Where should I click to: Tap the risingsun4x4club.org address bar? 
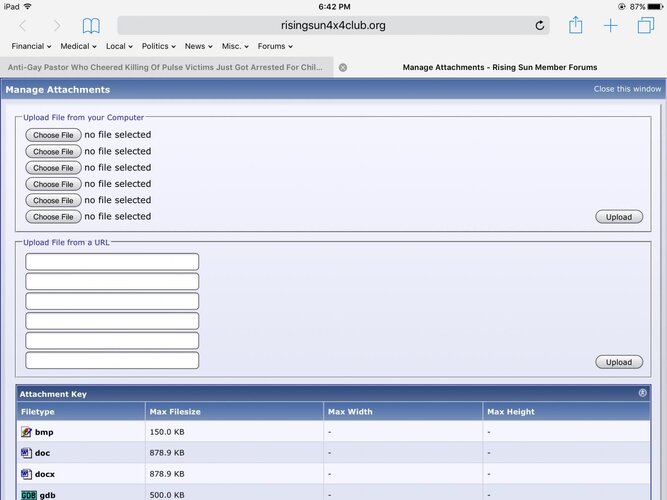[333, 26]
